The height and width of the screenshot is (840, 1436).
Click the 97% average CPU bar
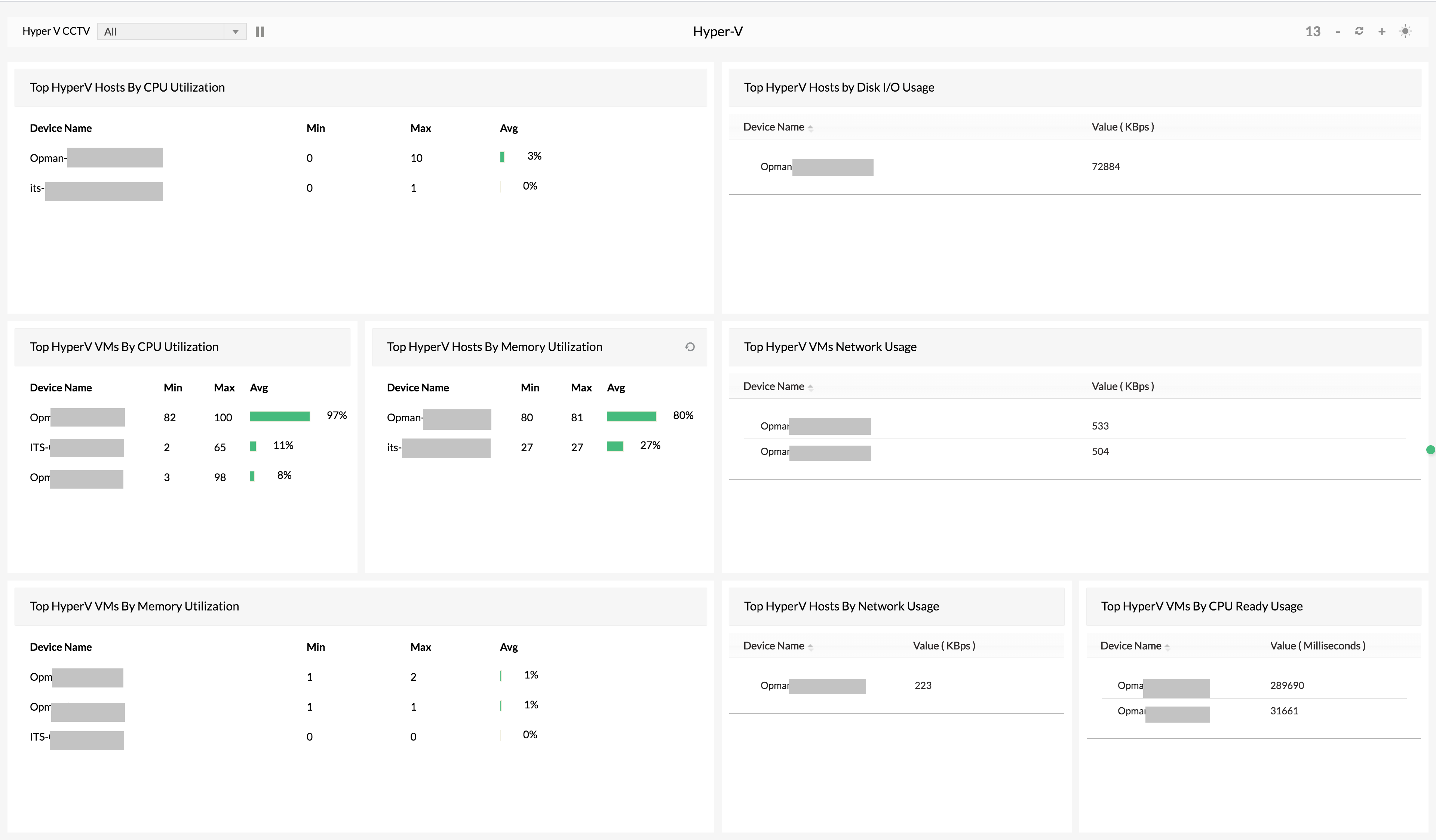pyautogui.click(x=279, y=417)
